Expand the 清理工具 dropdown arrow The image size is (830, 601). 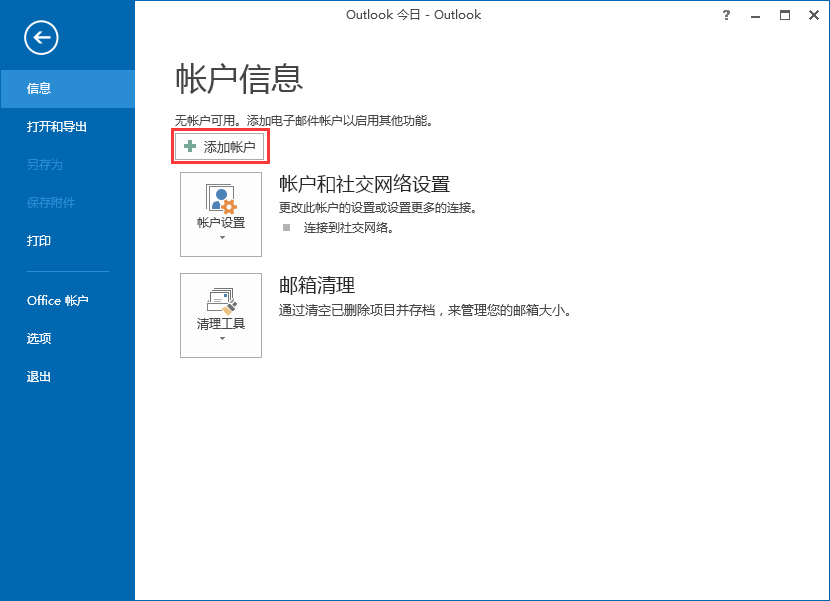(x=221, y=339)
